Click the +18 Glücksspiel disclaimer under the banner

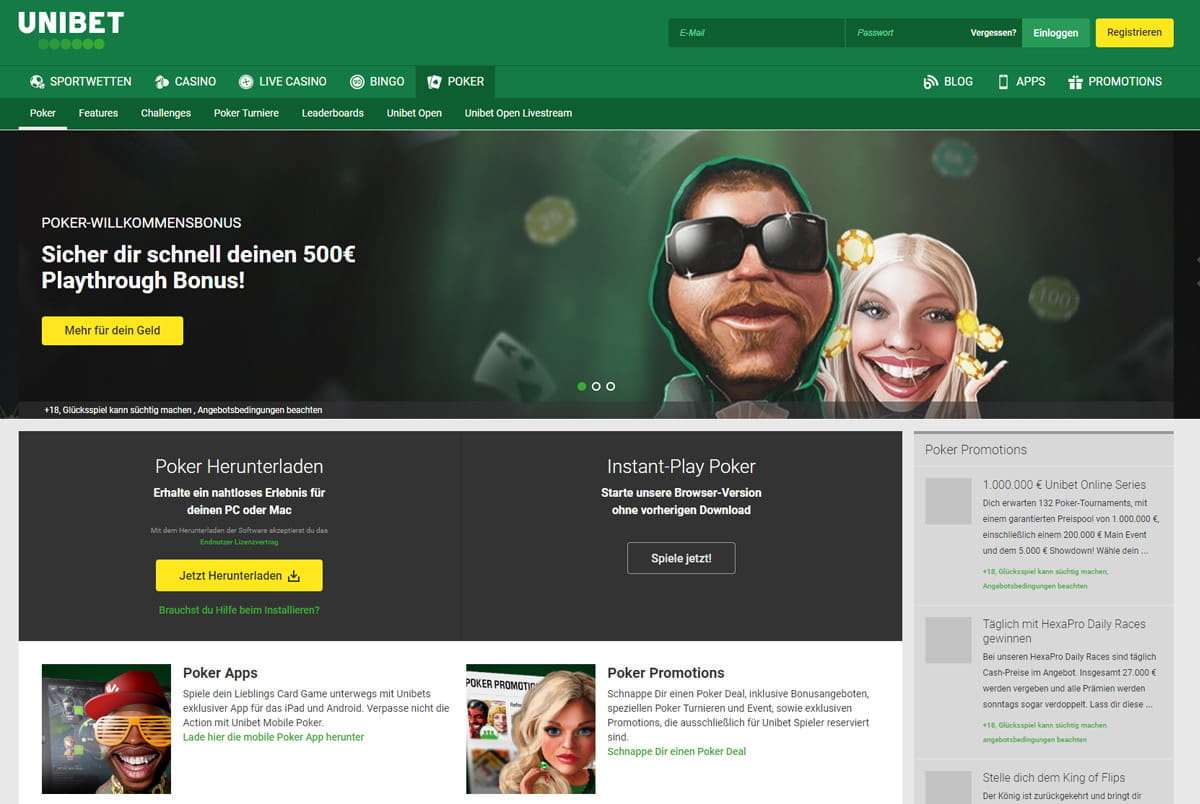(x=183, y=410)
